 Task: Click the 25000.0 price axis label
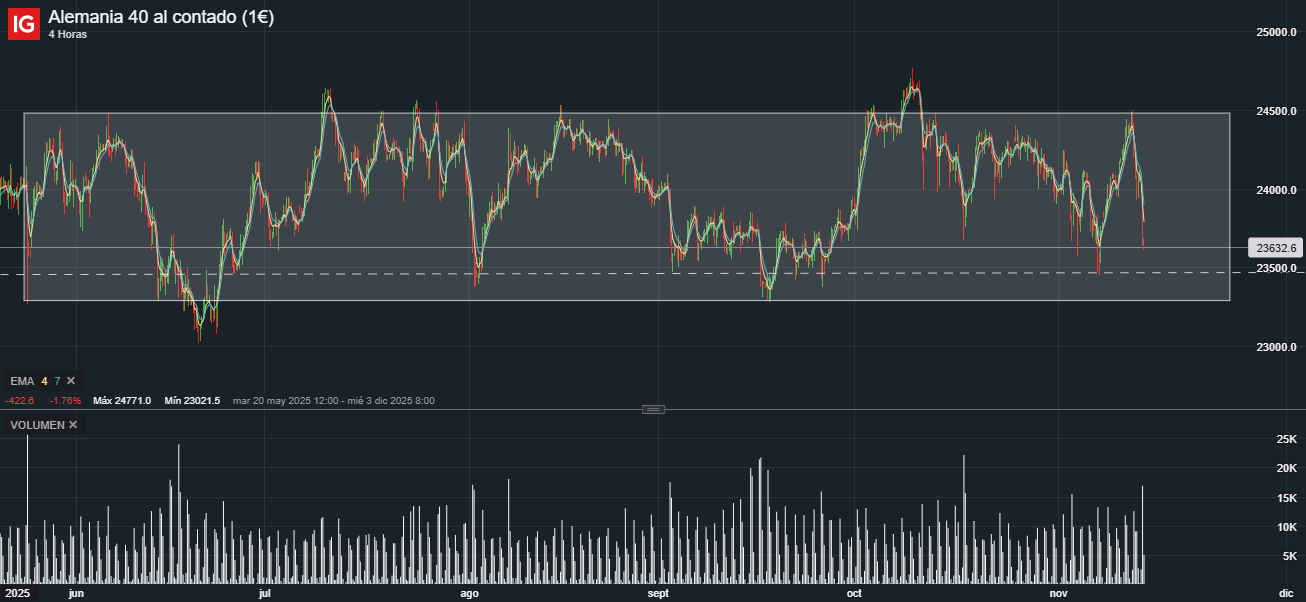tap(1276, 32)
